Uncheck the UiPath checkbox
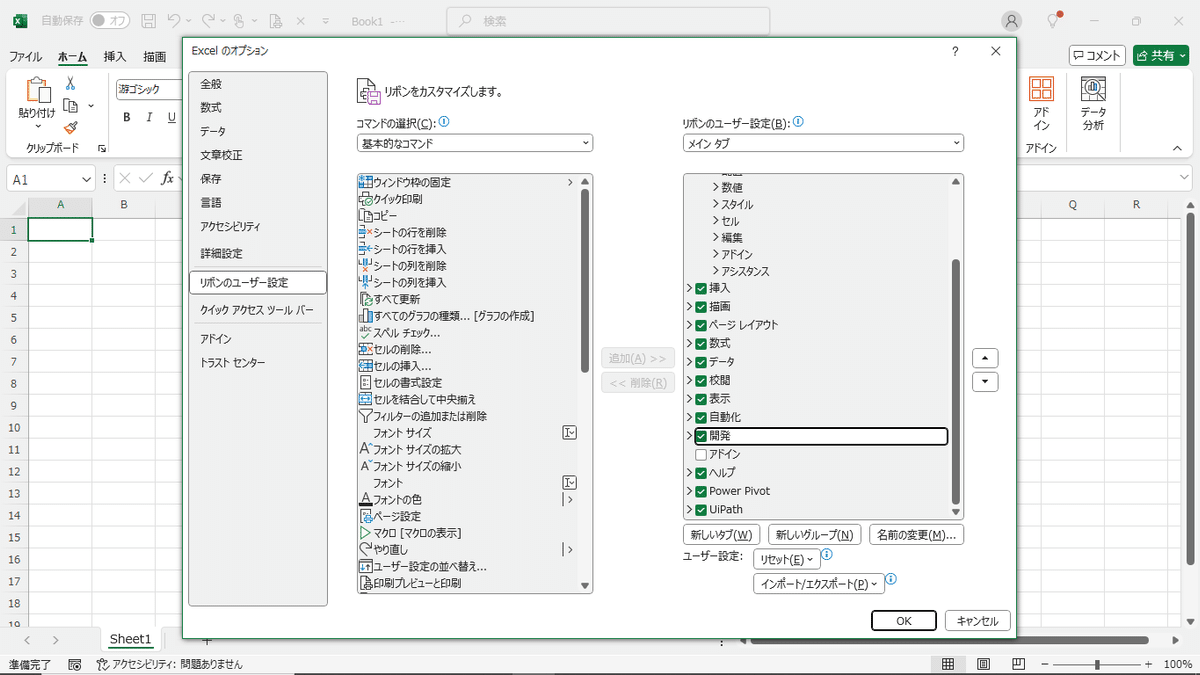This screenshot has height=675, width=1200. pos(701,510)
